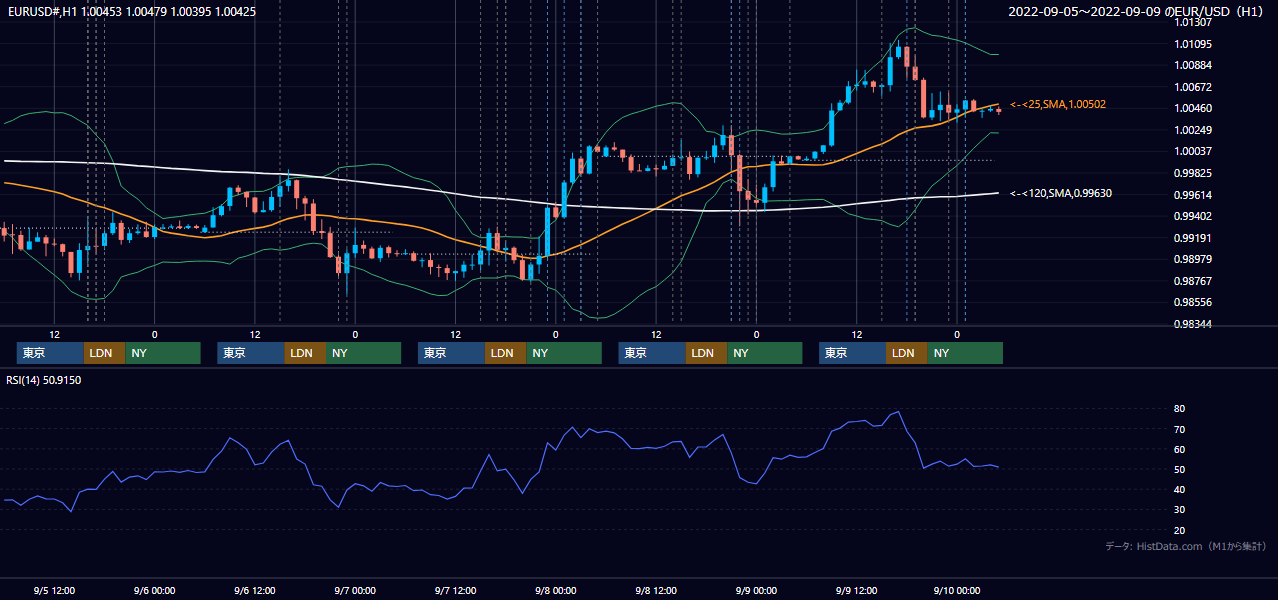Click price axis value 0.98344
1278x600 pixels.
point(1193,324)
